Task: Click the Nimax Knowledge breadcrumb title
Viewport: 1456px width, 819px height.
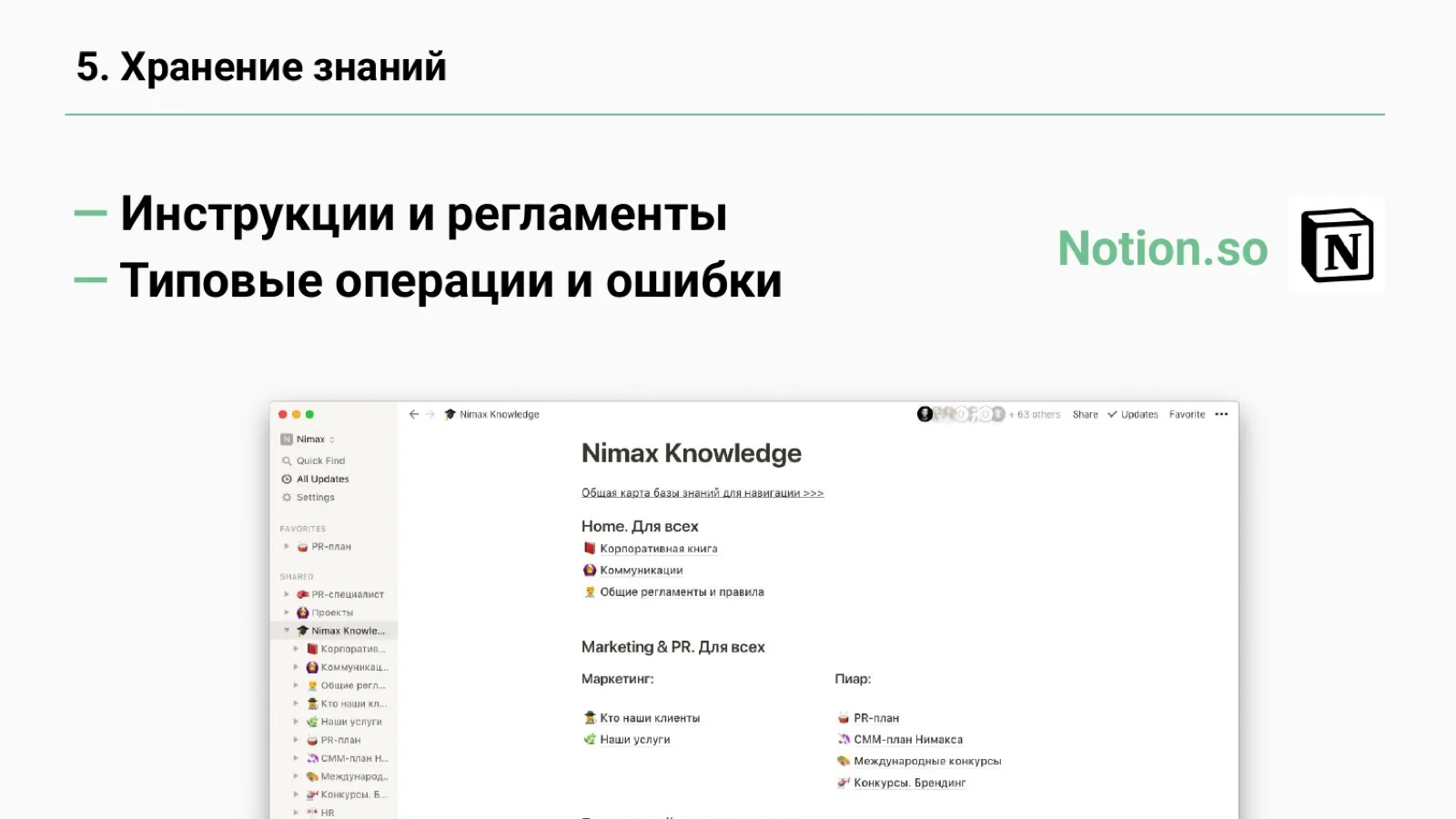Action: 500,414
